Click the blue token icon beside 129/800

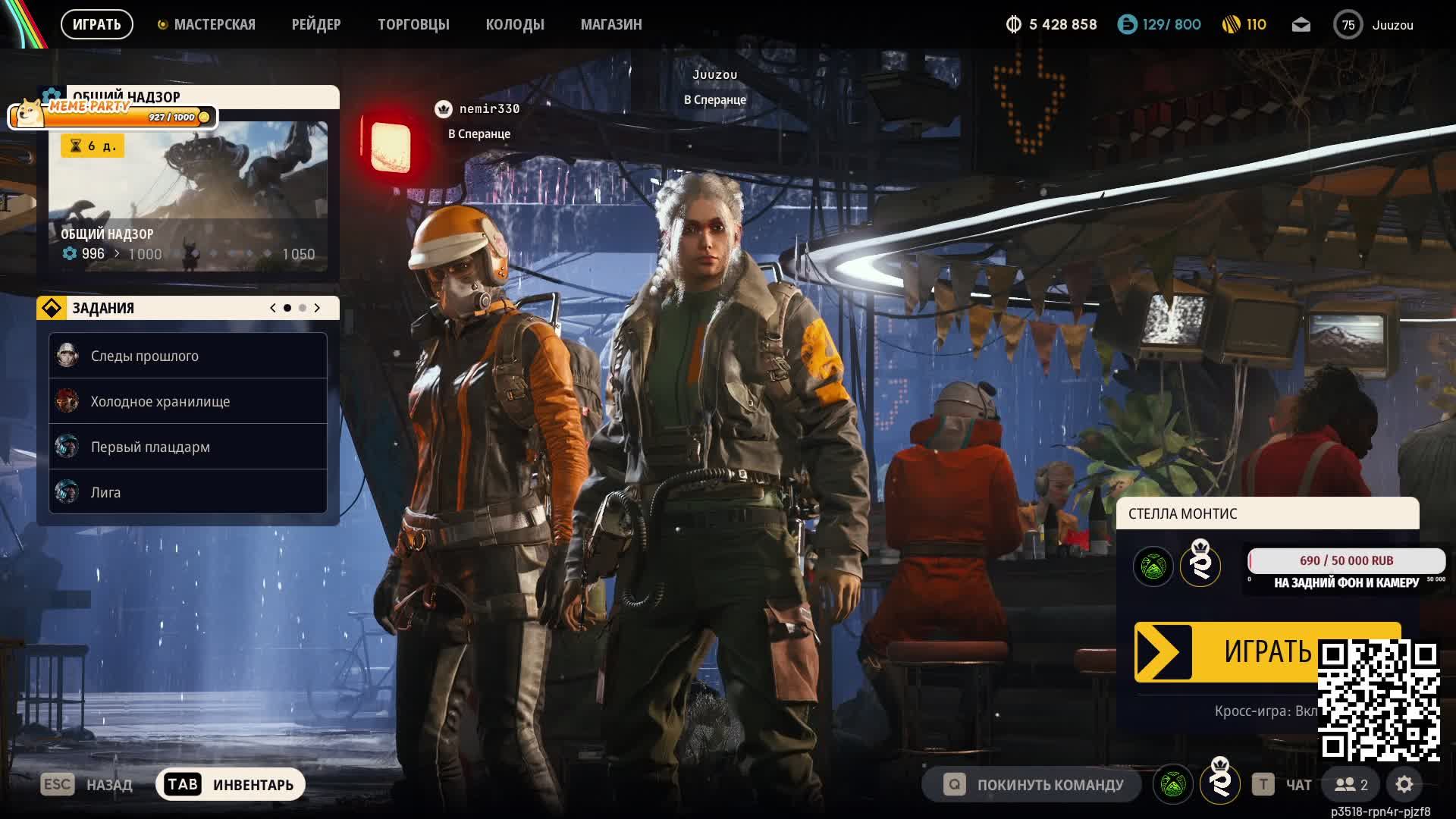coord(1127,25)
